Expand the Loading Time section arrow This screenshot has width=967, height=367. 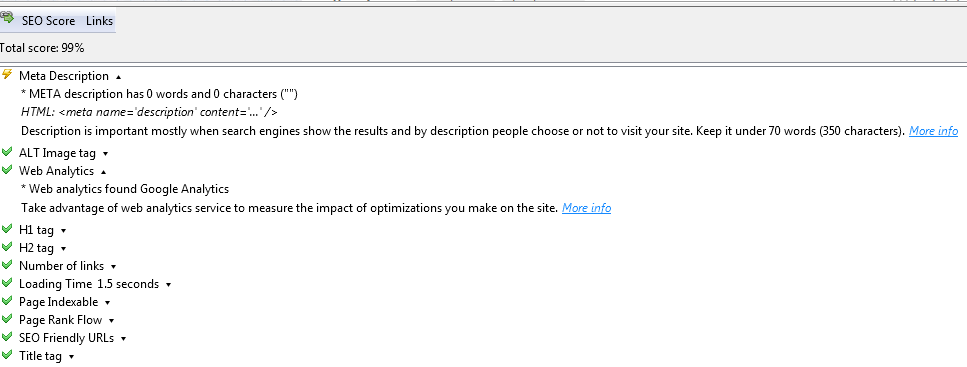pyautogui.click(x=168, y=284)
